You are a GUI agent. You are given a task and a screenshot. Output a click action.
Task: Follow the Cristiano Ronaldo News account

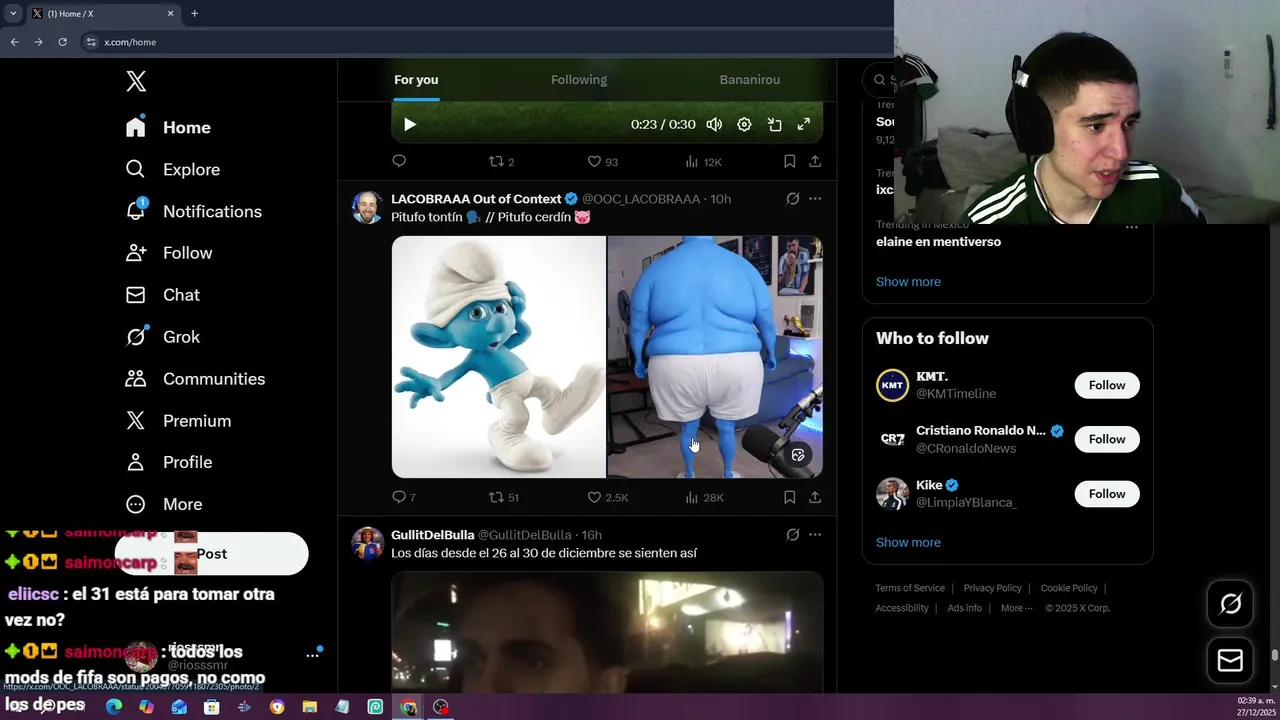(1107, 439)
